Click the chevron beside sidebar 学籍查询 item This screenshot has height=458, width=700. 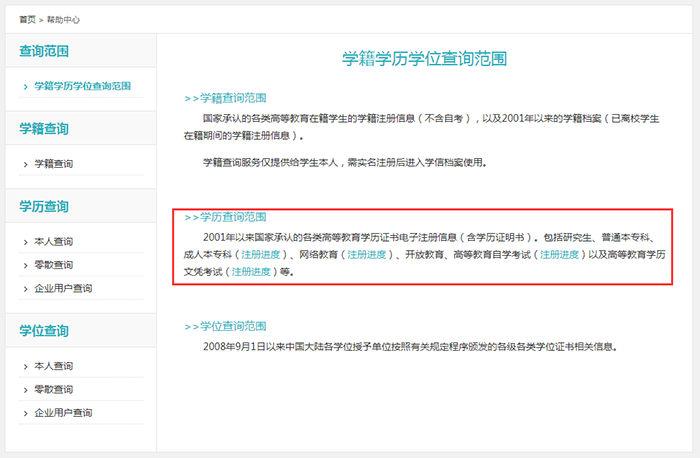pyautogui.click(x=25, y=164)
